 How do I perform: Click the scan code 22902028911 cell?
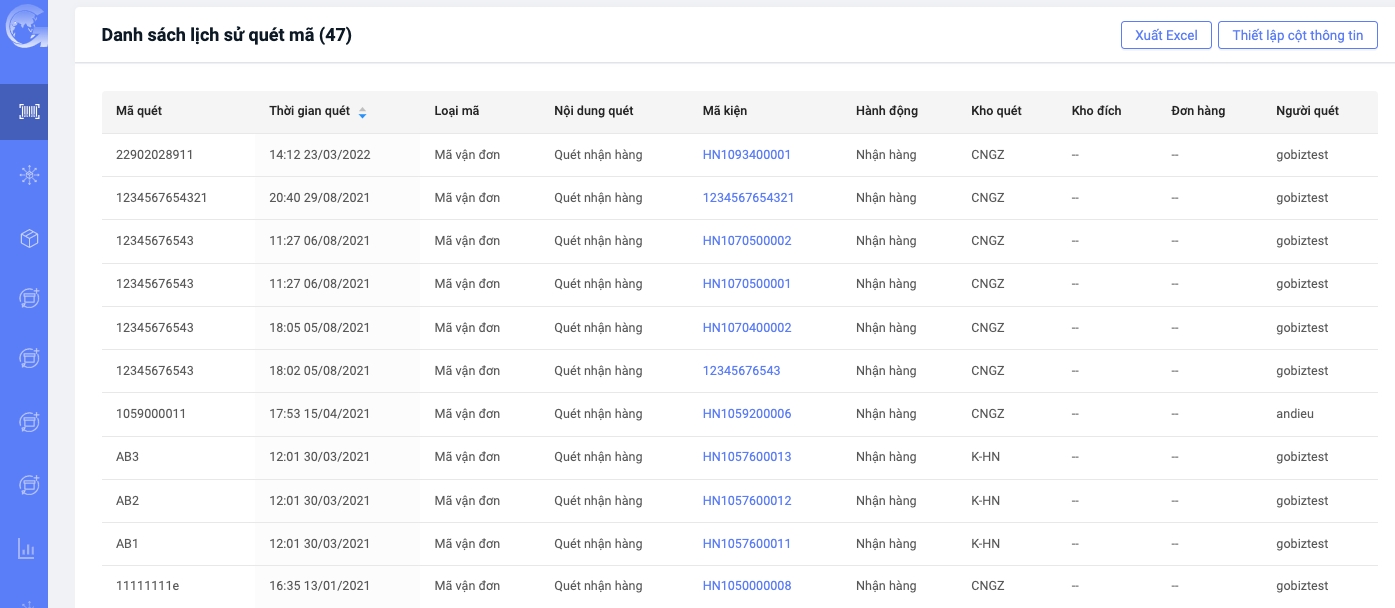point(154,155)
